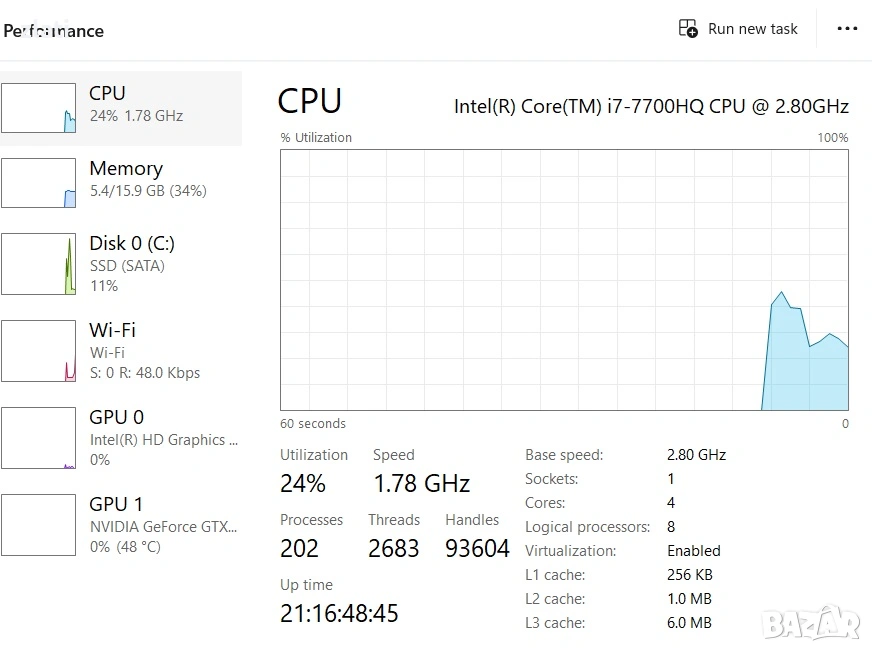Select the GPU 0 graph thumbnail
The width and height of the screenshot is (872, 652).
click(38, 438)
